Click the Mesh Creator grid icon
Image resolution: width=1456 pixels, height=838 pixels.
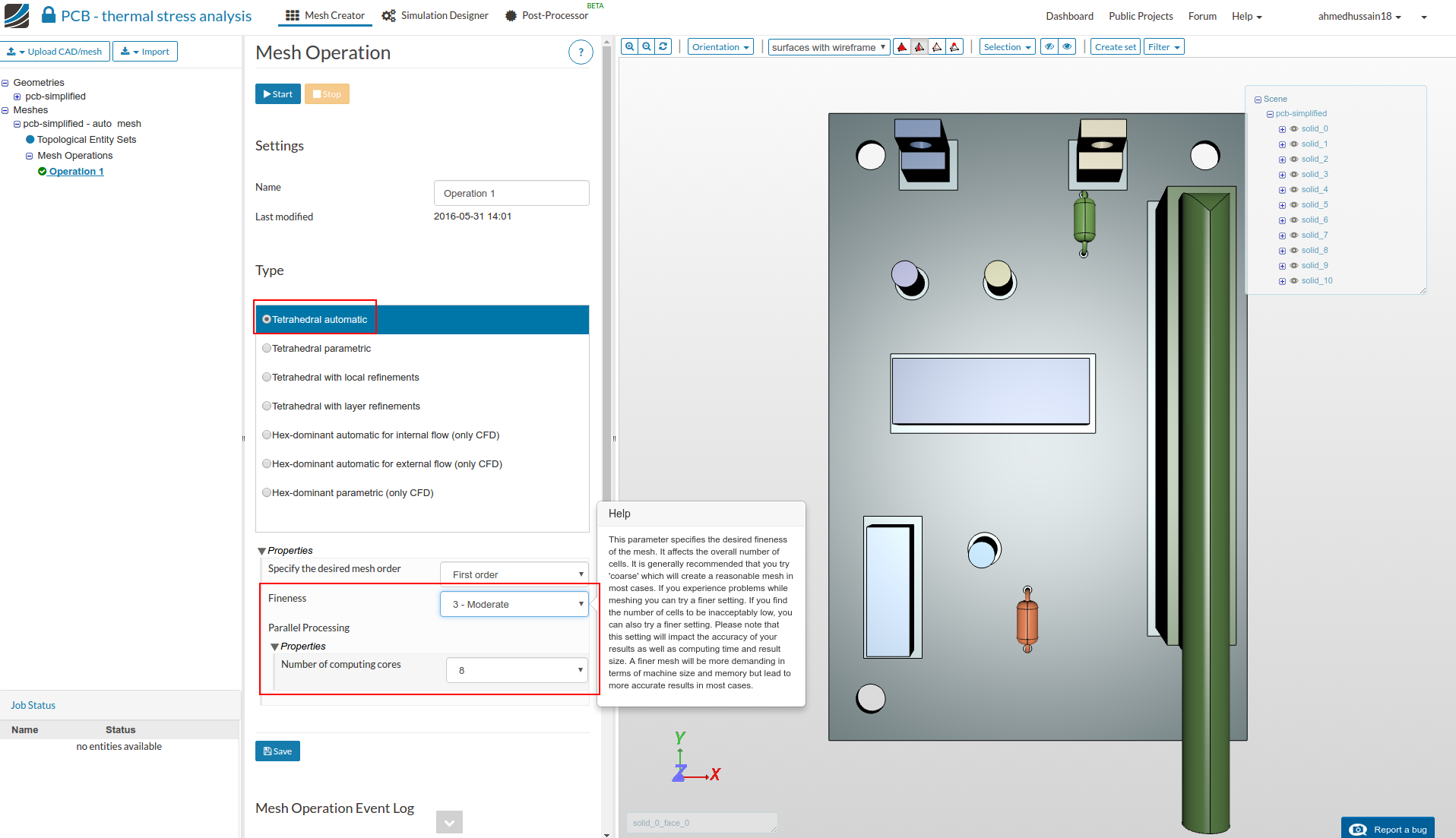[x=293, y=16]
